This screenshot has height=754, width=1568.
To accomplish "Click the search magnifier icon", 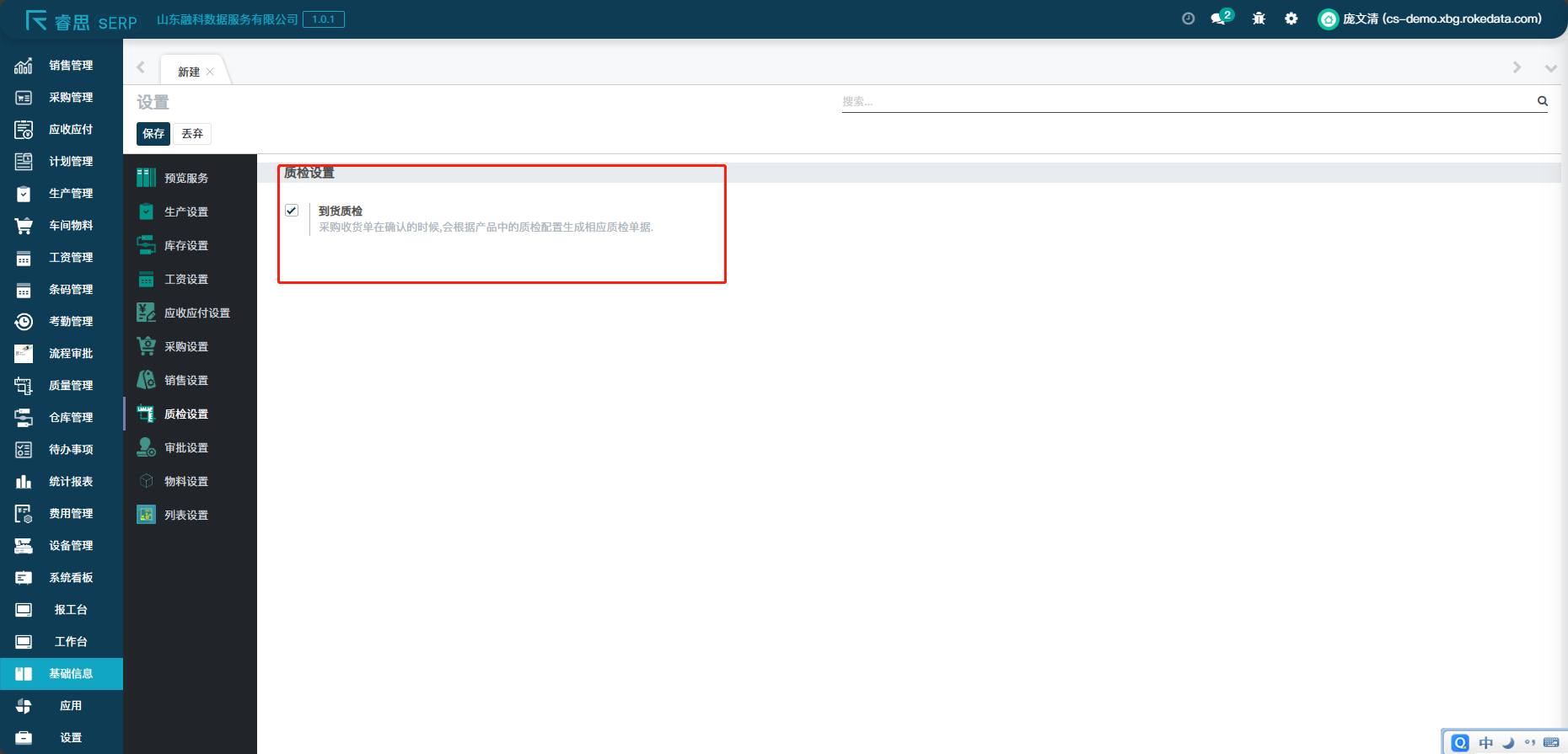I will (x=1542, y=101).
